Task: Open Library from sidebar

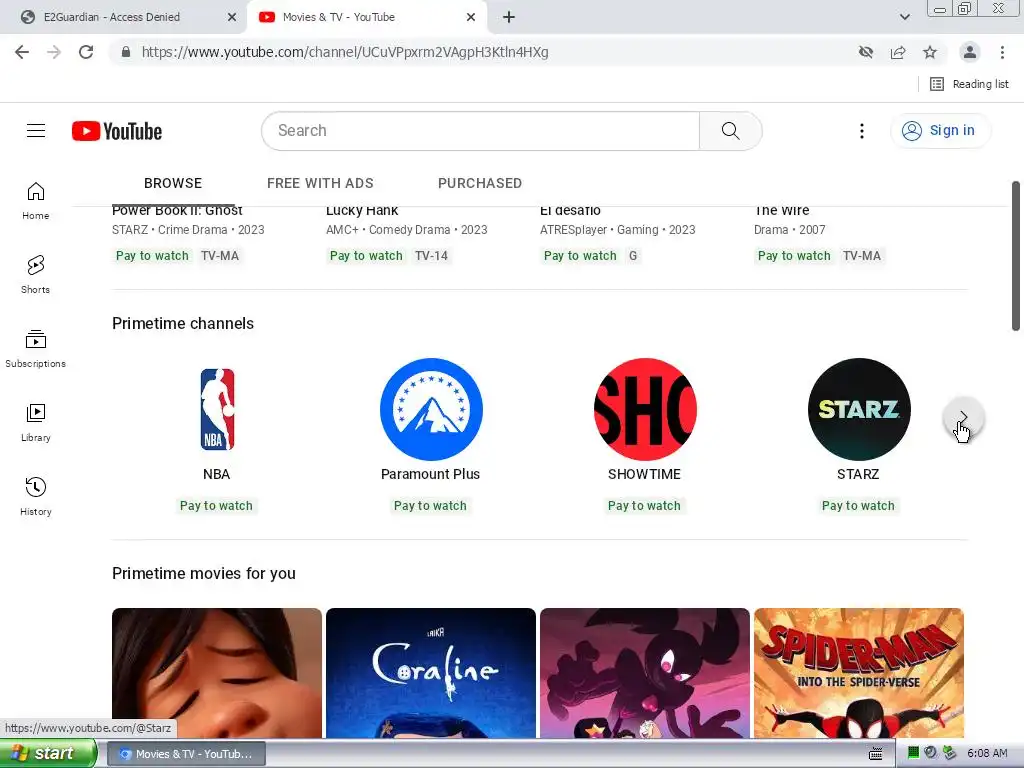Action: pos(36,423)
